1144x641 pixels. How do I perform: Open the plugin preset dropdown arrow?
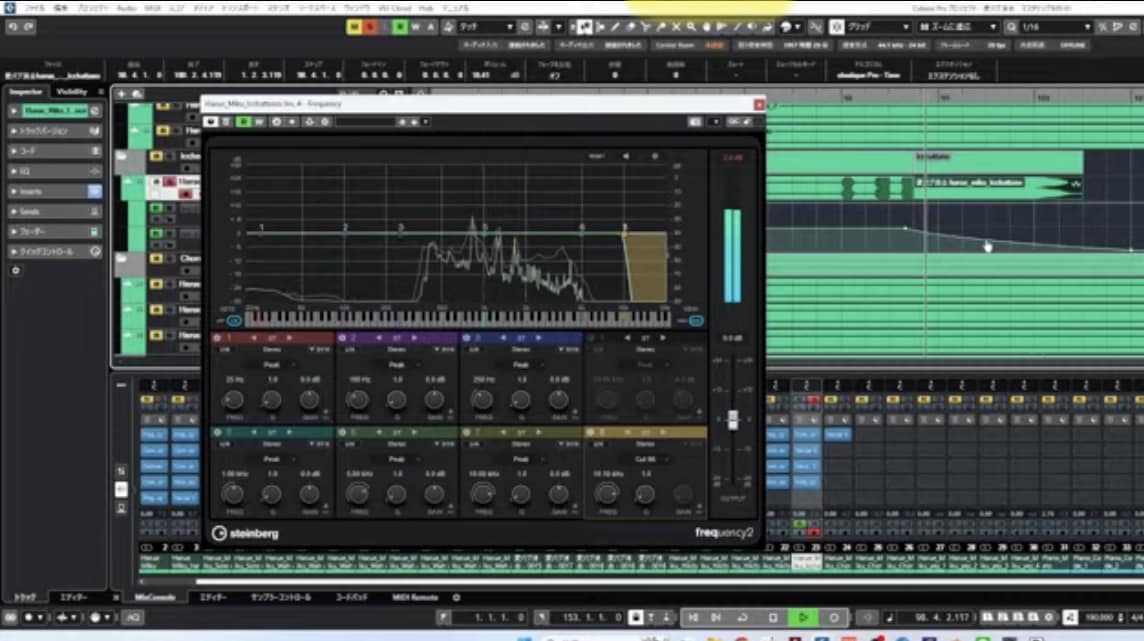point(425,122)
